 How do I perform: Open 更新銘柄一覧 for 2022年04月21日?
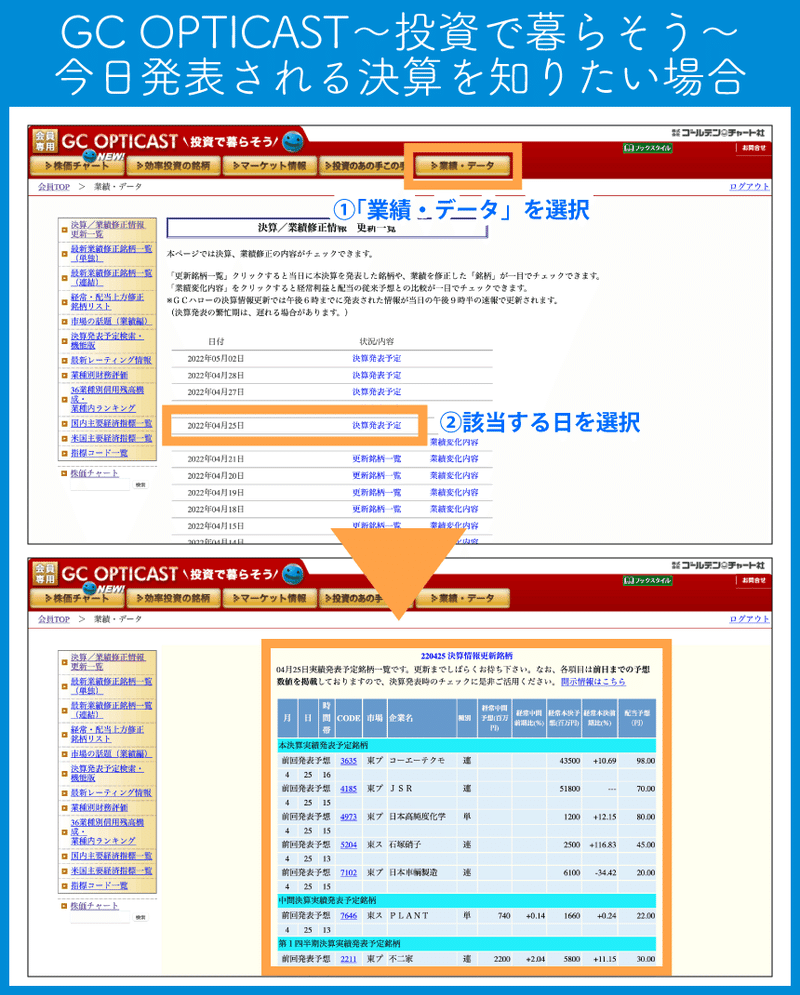coord(376,459)
